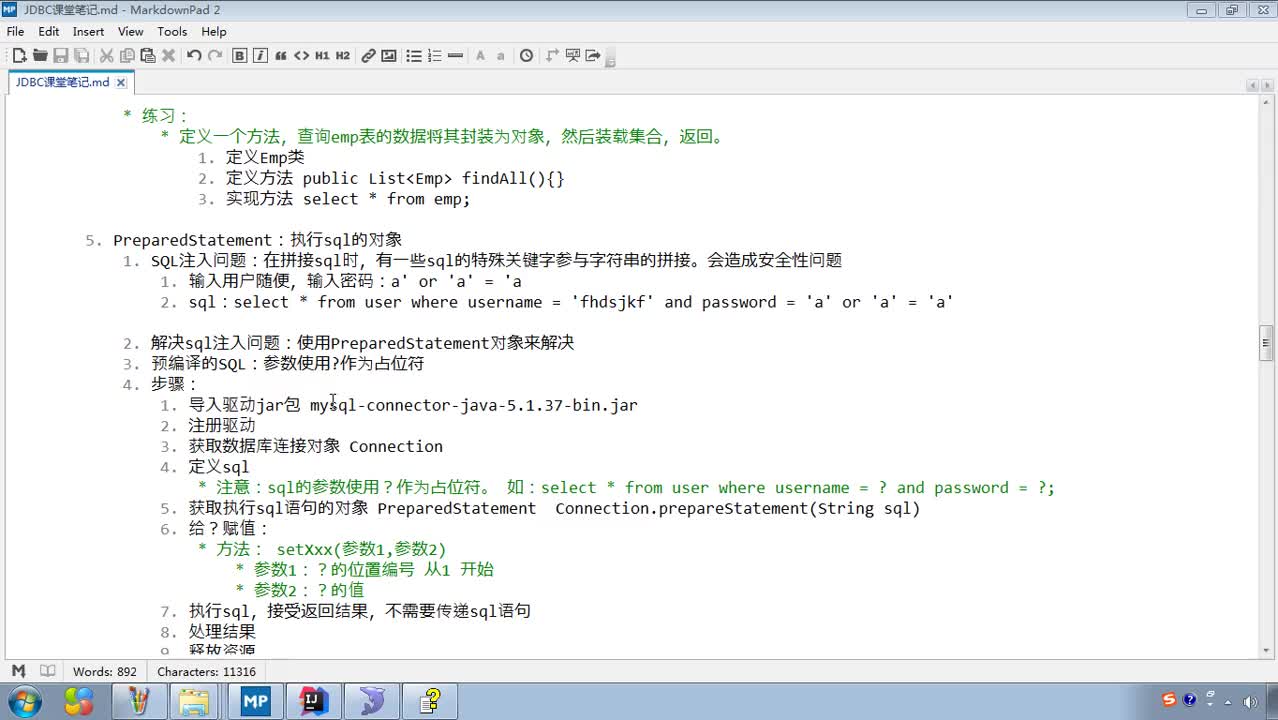Click the book icon in status bar
Viewport: 1278px width, 720px height.
pos(47,671)
